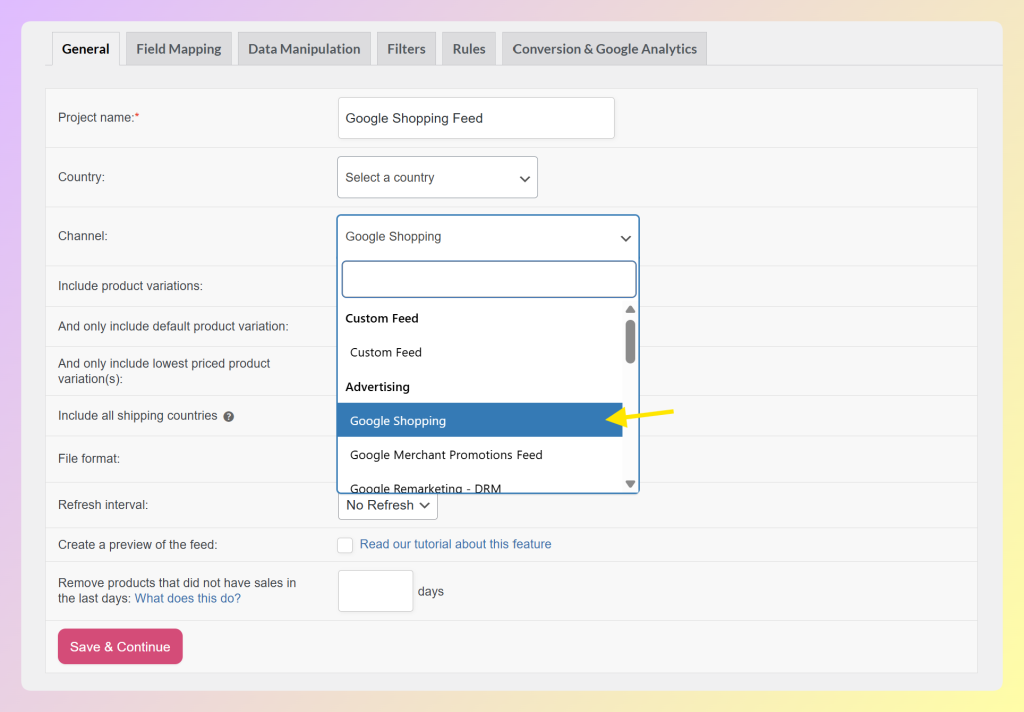Open the What does this do? link
Viewport: 1024px width, 712px height.
click(x=187, y=598)
